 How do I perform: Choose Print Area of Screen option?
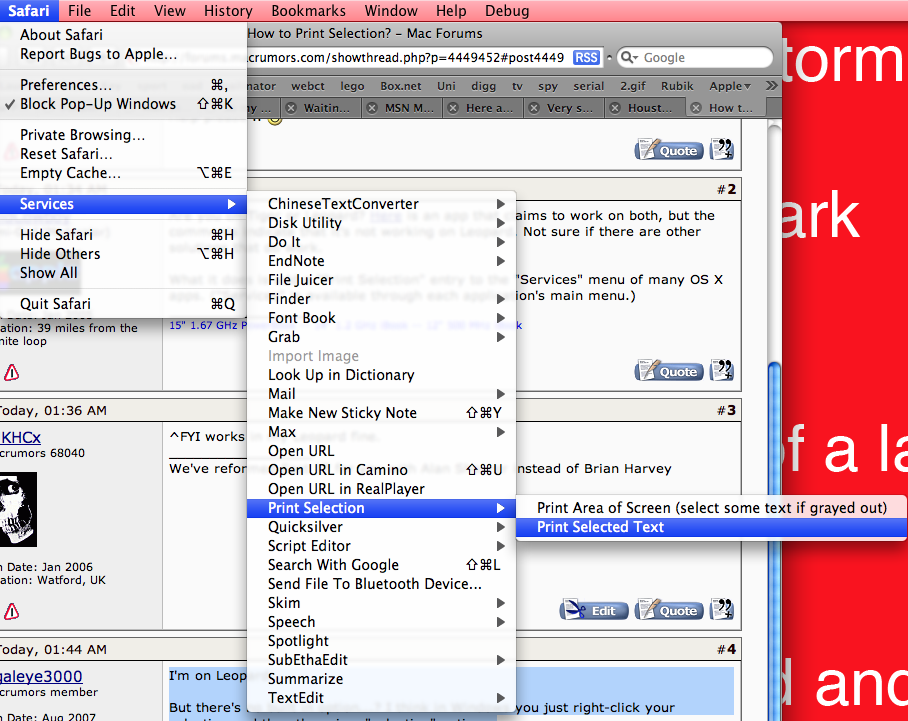tap(711, 508)
